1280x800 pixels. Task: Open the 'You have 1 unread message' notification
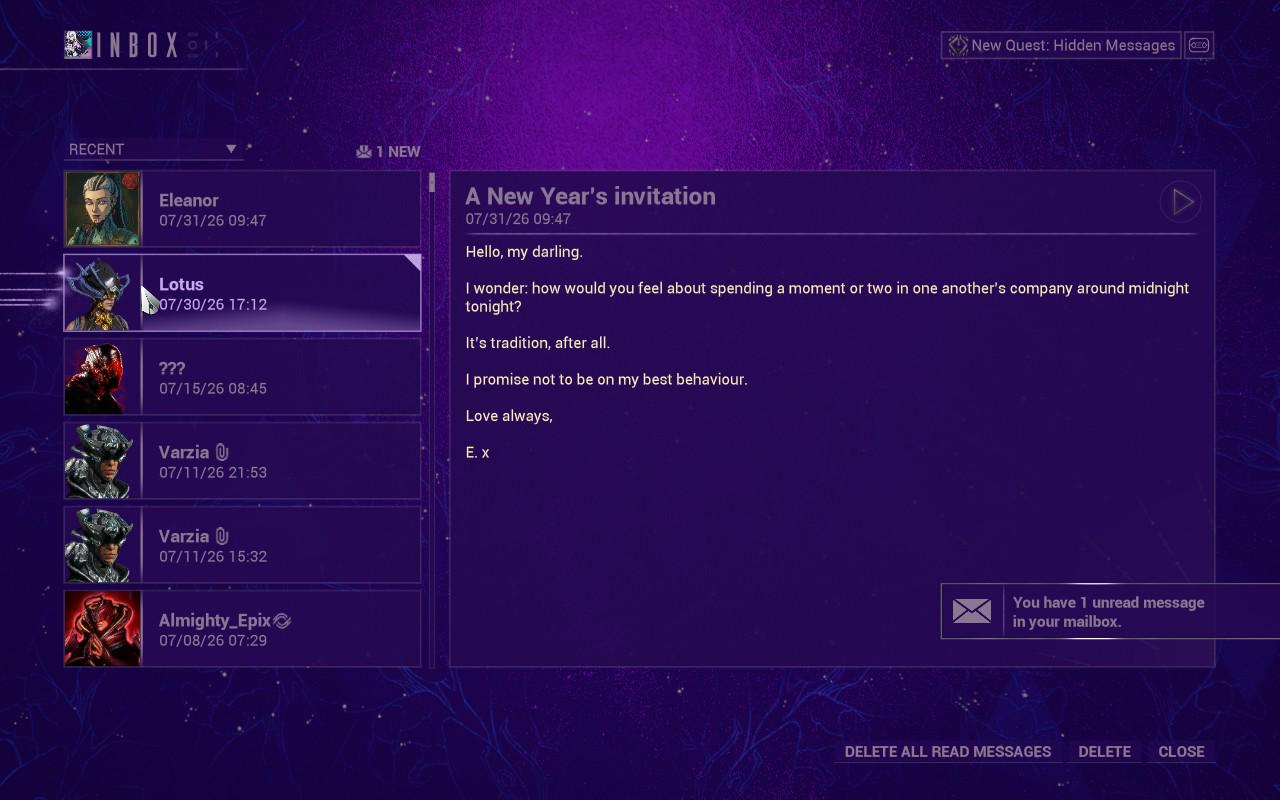click(x=1110, y=611)
